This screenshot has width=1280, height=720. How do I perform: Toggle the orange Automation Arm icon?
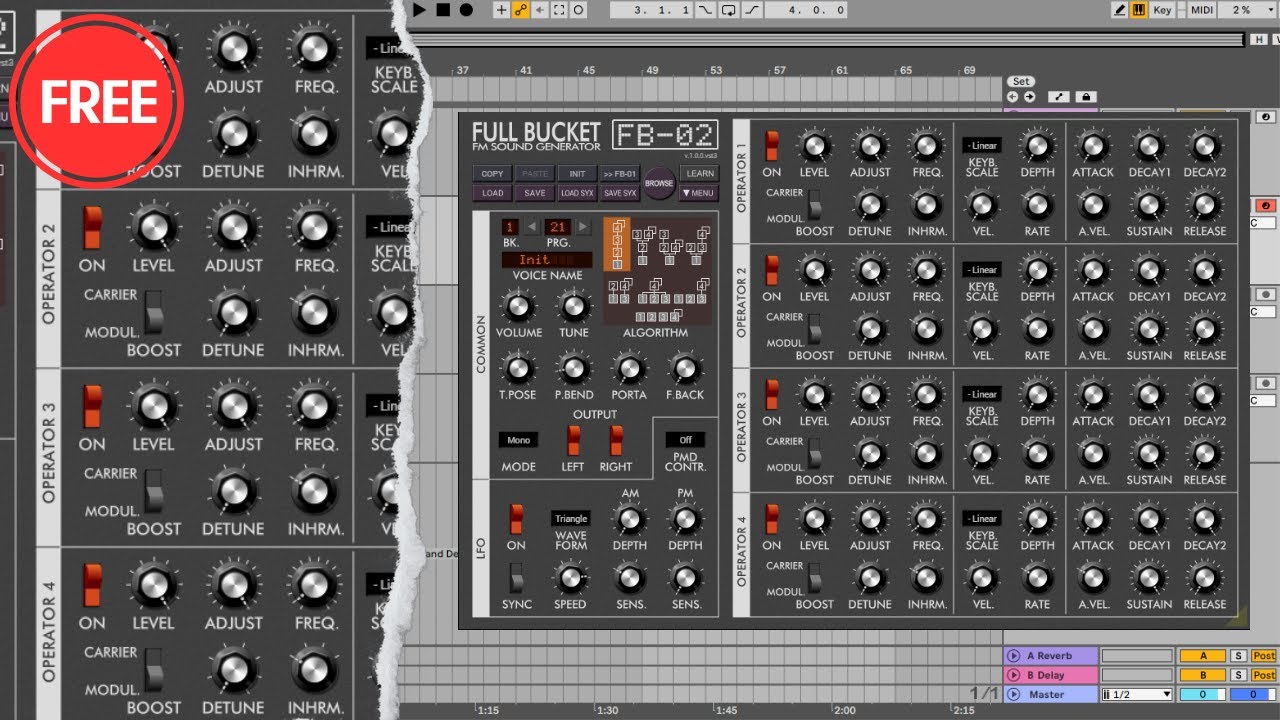coord(521,10)
